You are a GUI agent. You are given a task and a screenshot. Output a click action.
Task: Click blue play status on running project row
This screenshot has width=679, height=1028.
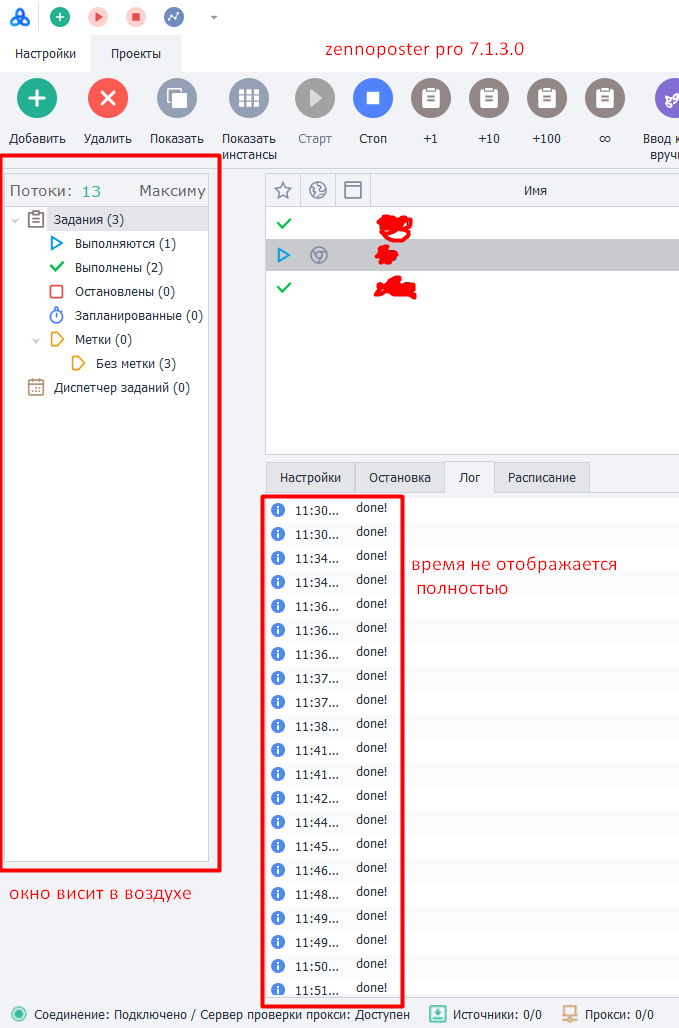coord(284,255)
